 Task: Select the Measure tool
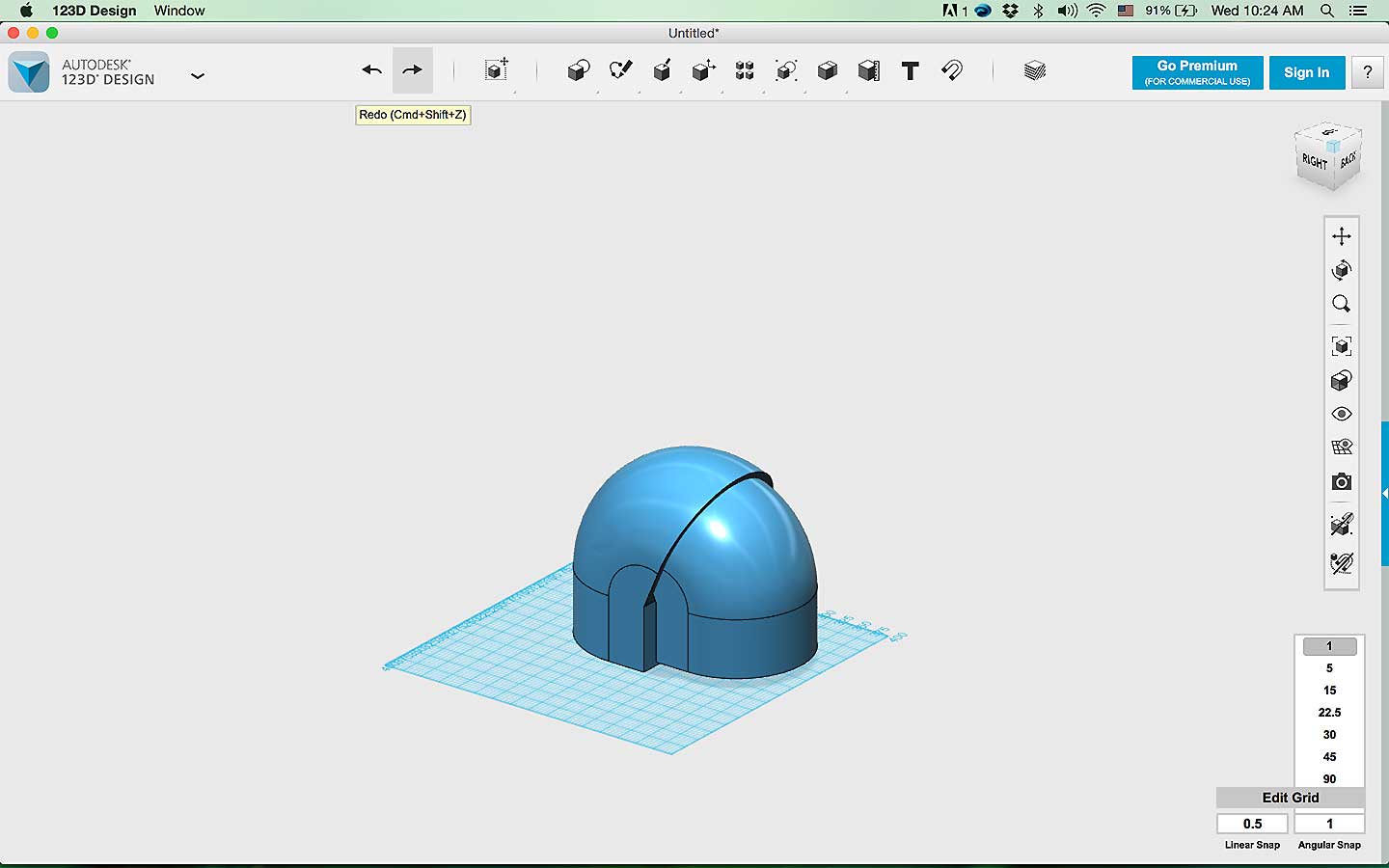[x=868, y=70]
